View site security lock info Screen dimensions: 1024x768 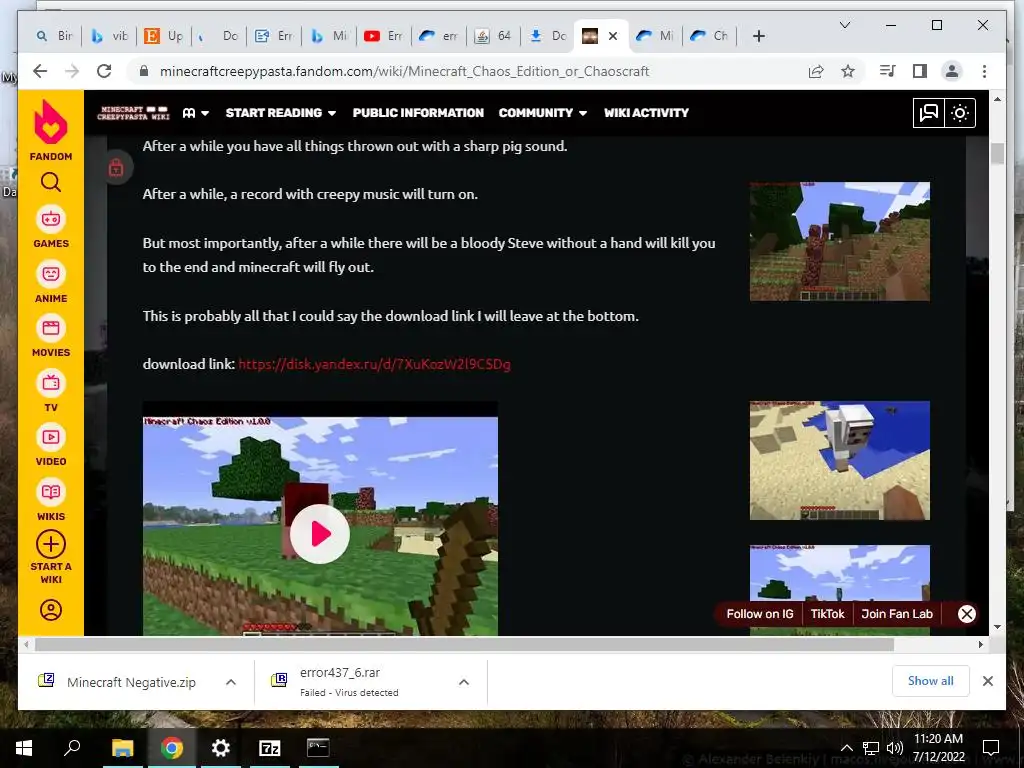(144, 71)
